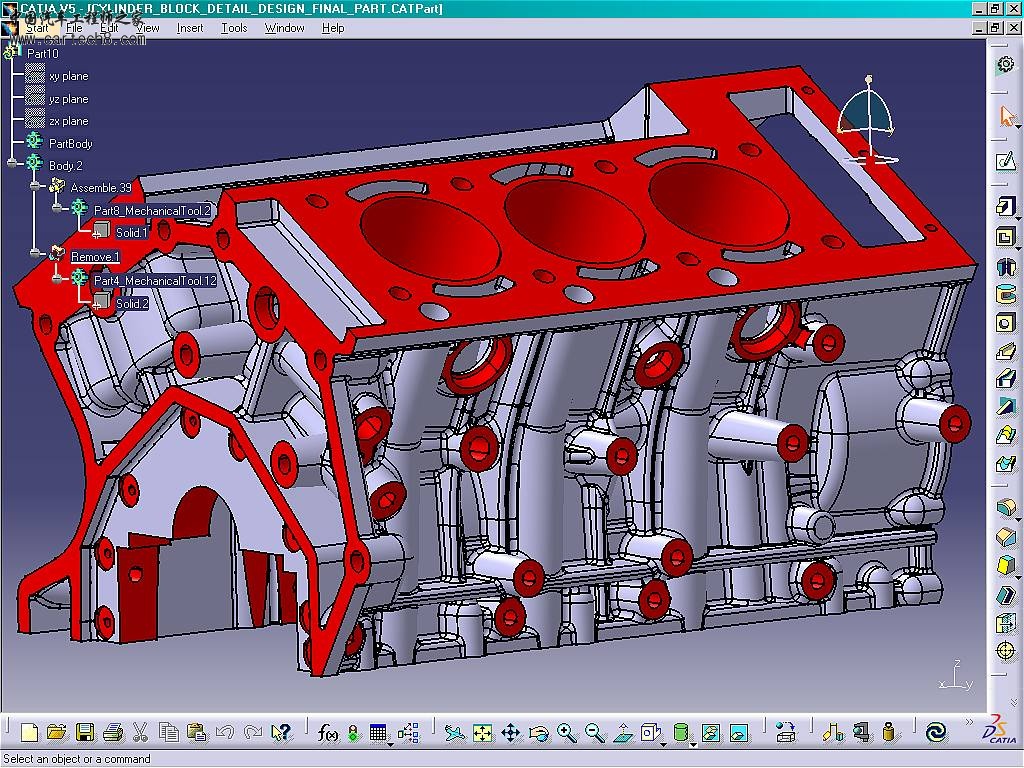Apply the Chamfer tool

coord(1006,536)
